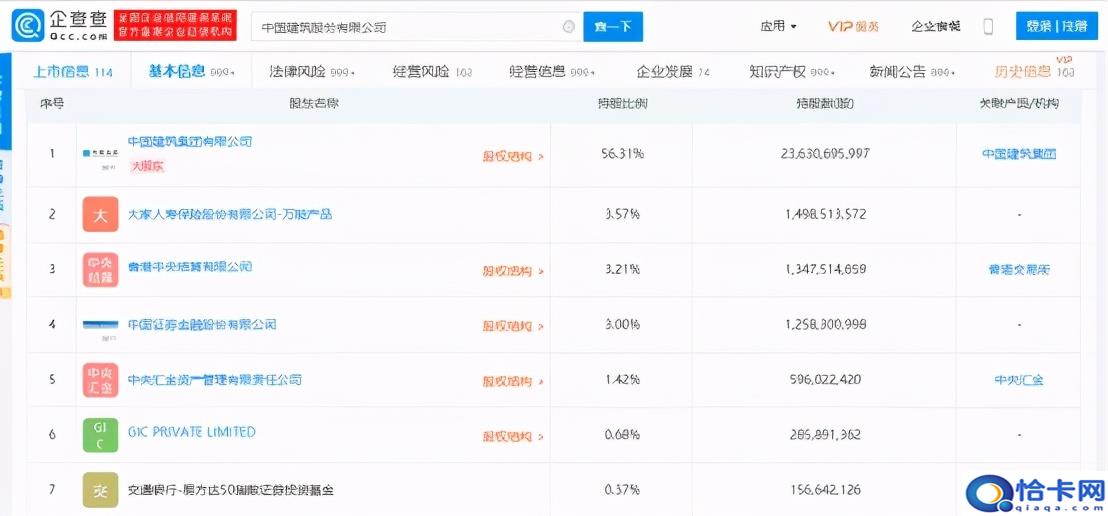
Task: Click the green GIC avatar icon
Action: 100,435
